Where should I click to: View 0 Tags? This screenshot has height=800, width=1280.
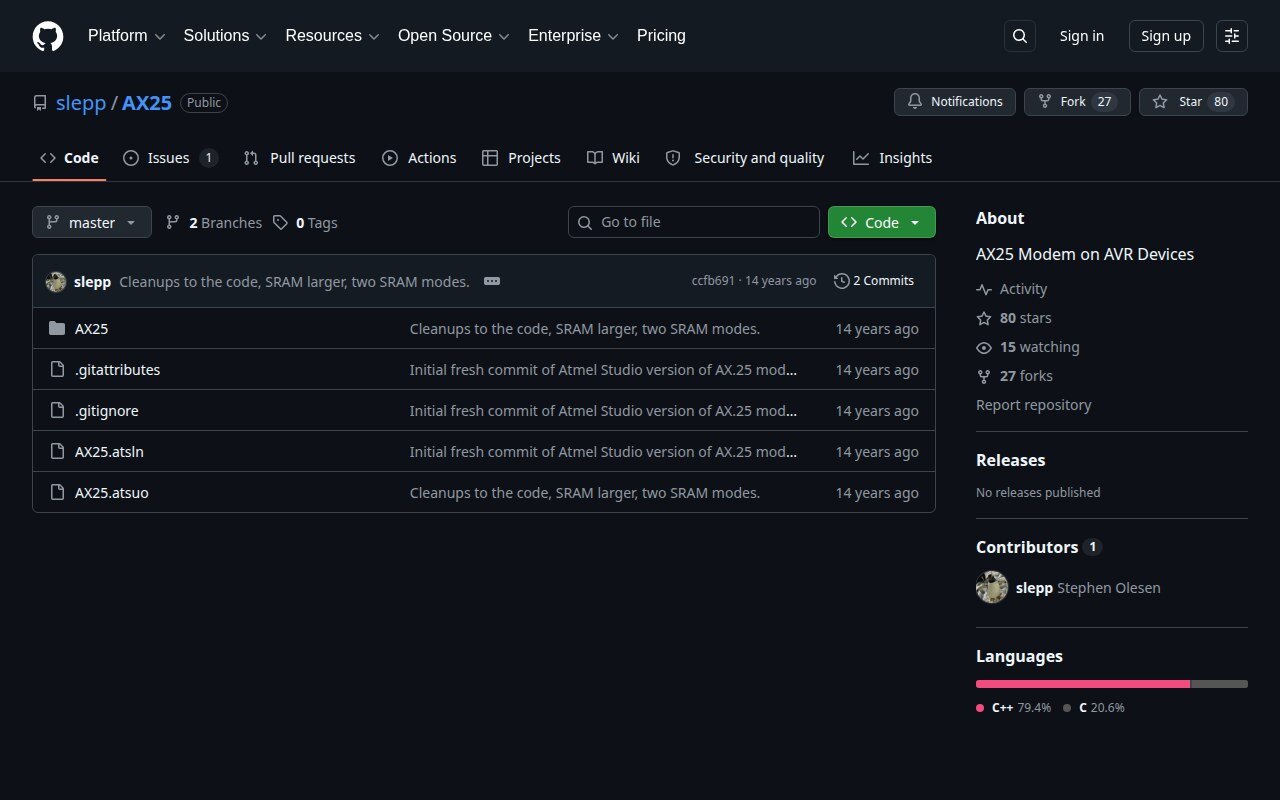pos(306,222)
